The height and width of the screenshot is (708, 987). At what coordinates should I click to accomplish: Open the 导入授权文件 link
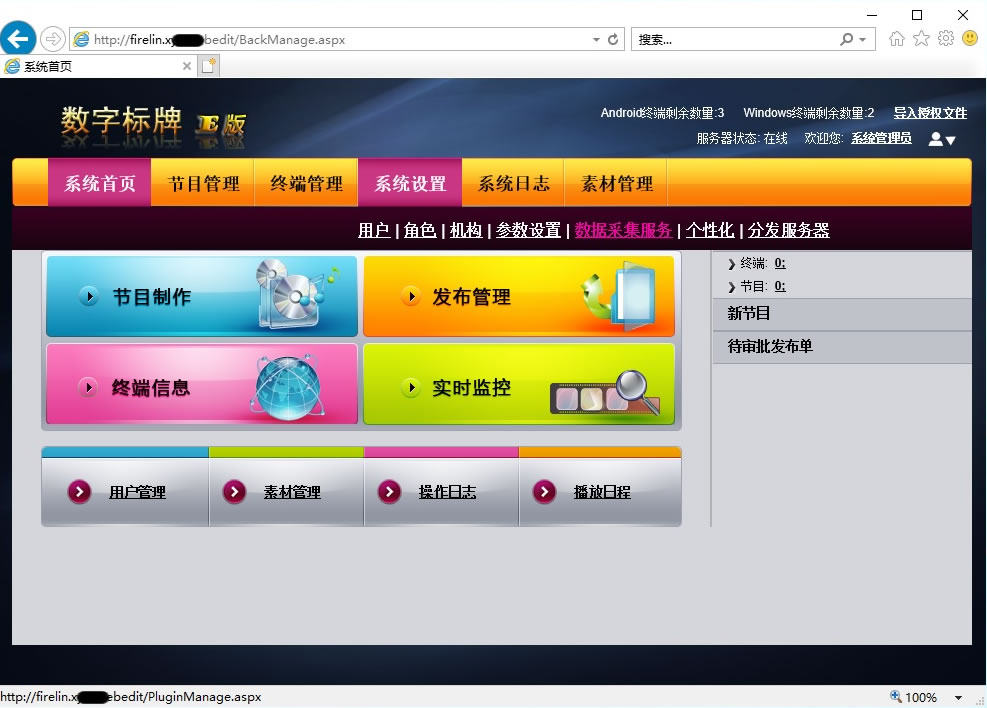point(928,113)
